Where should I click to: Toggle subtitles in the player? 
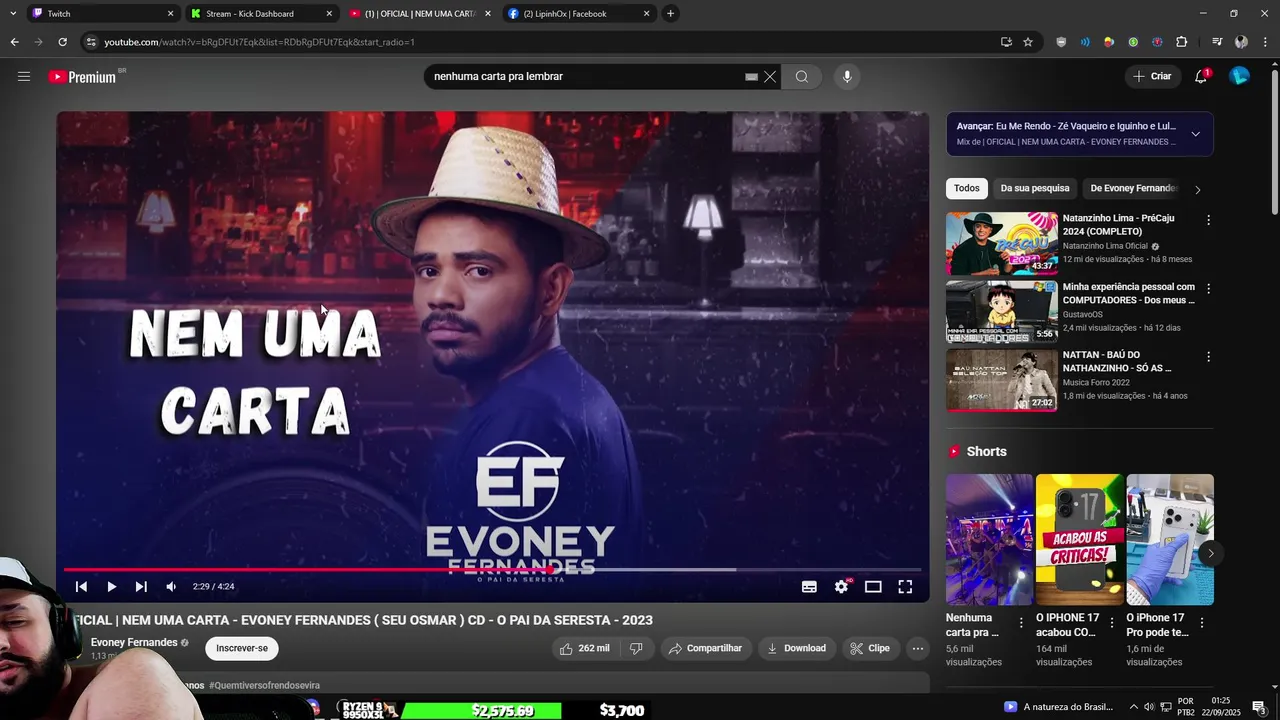[x=809, y=587]
